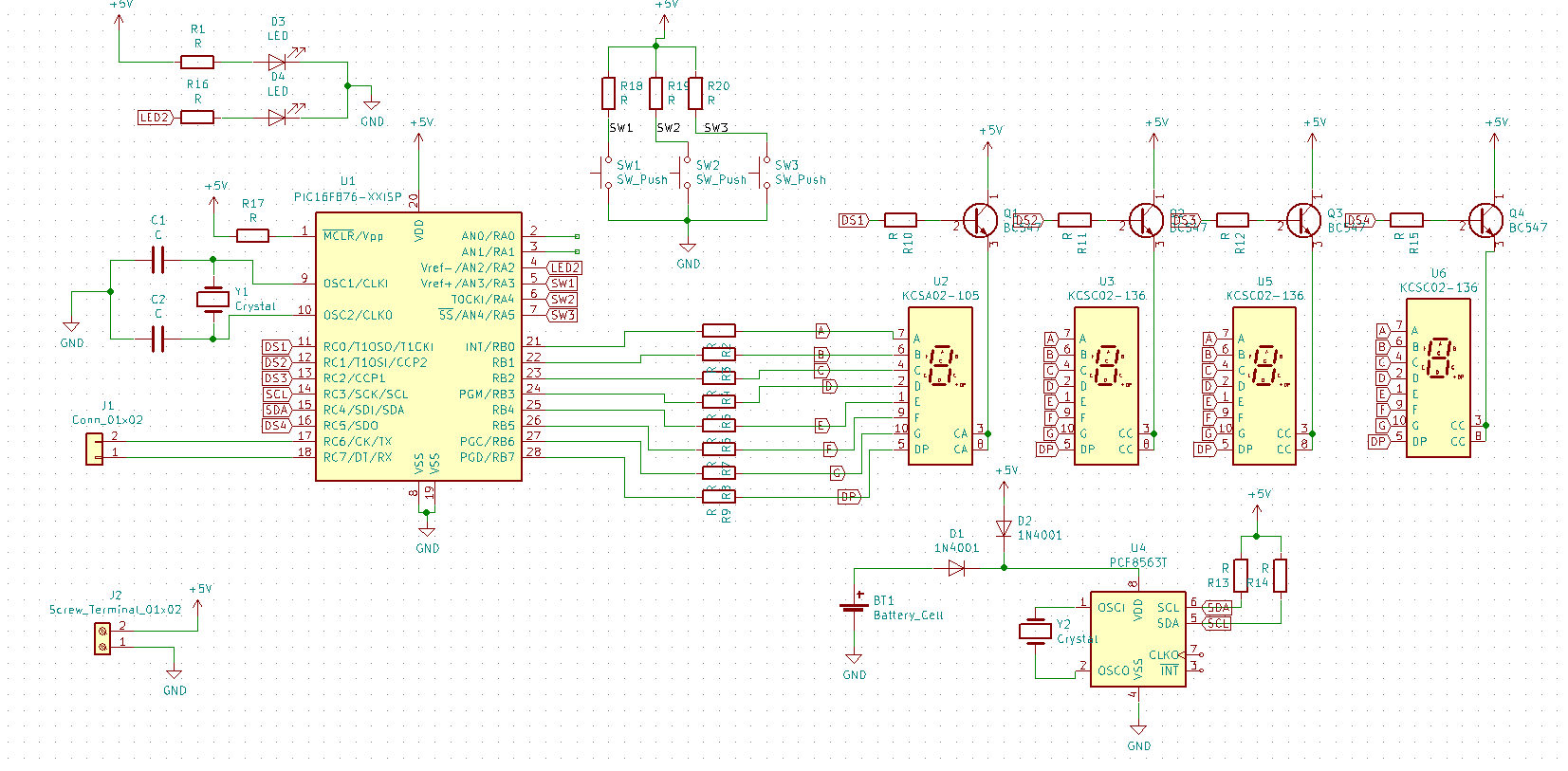Select the U3 seven-segment display symbol

point(1106,385)
